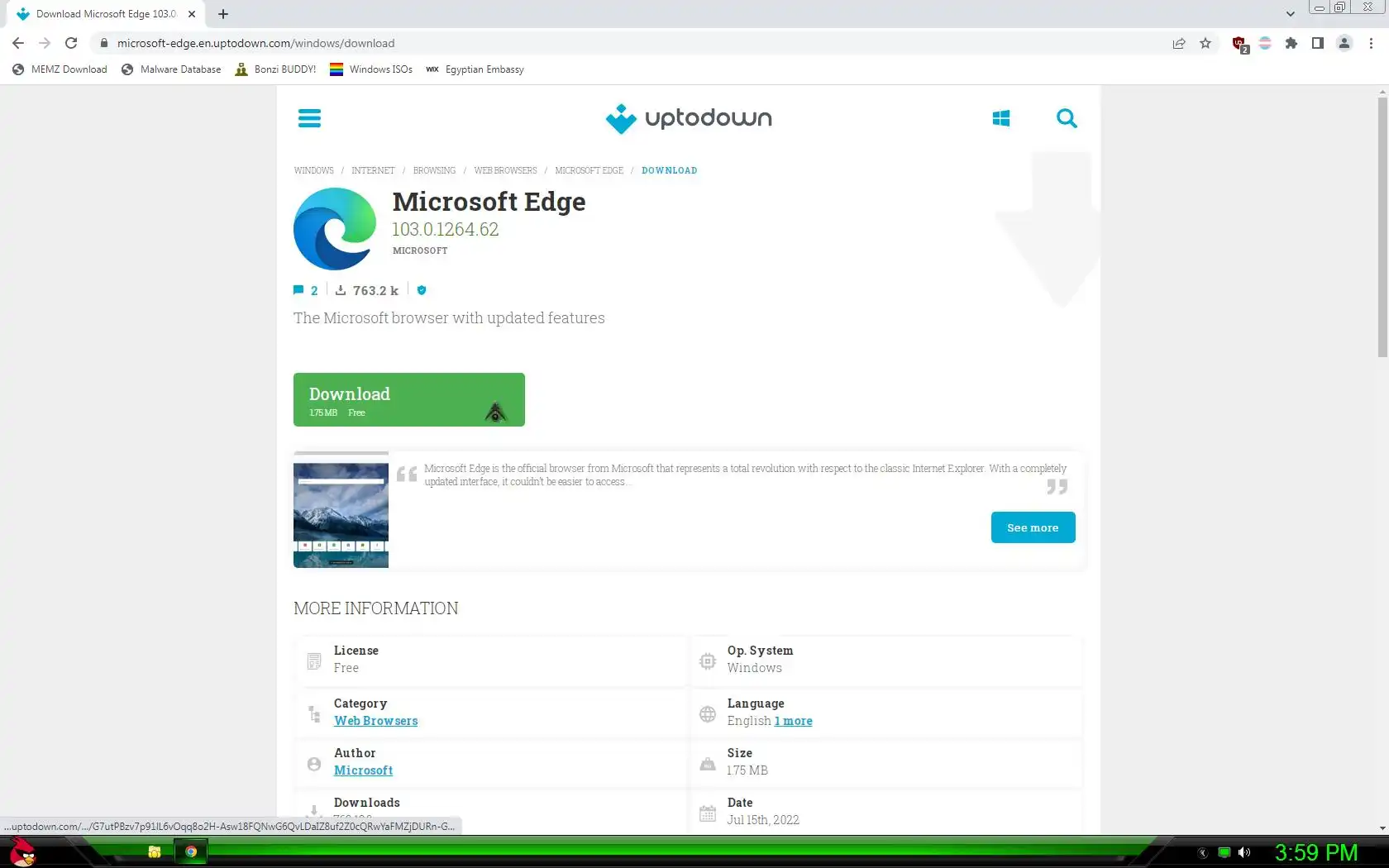This screenshot has width=1389, height=868.
Task: Go back to the previous page
Action: [x=18, y=43]
